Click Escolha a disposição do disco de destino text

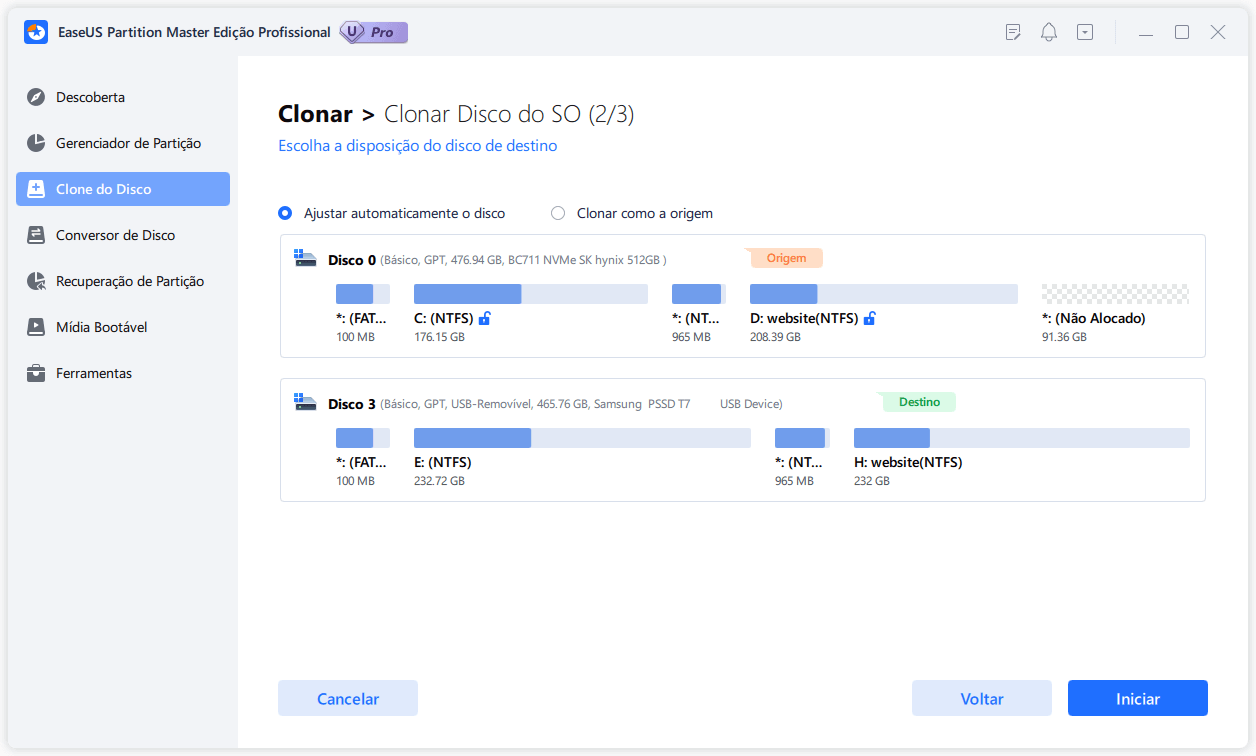[x=417, y=146]
